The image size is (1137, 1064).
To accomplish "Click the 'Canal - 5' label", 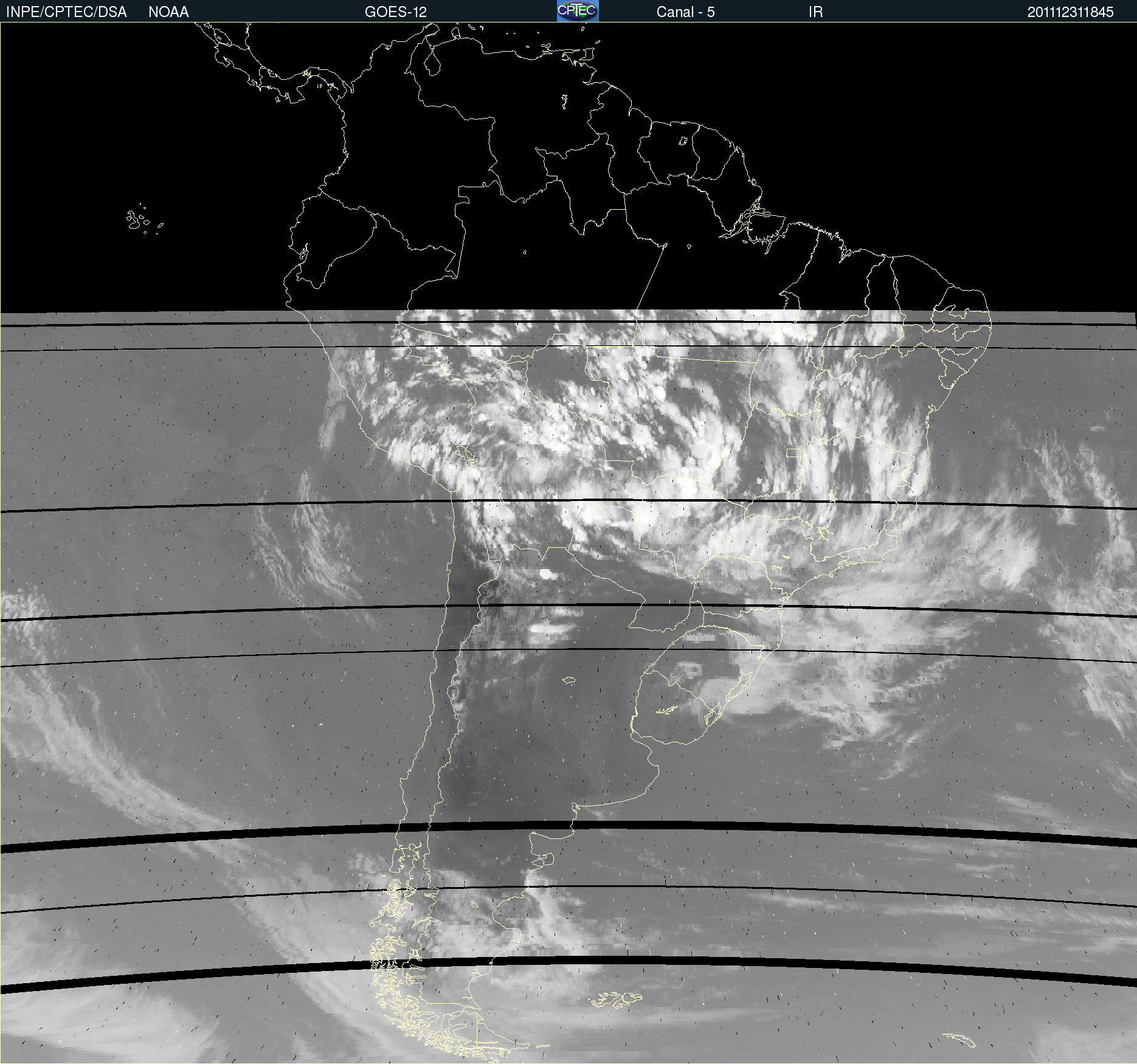I will [x=685, y=12].
